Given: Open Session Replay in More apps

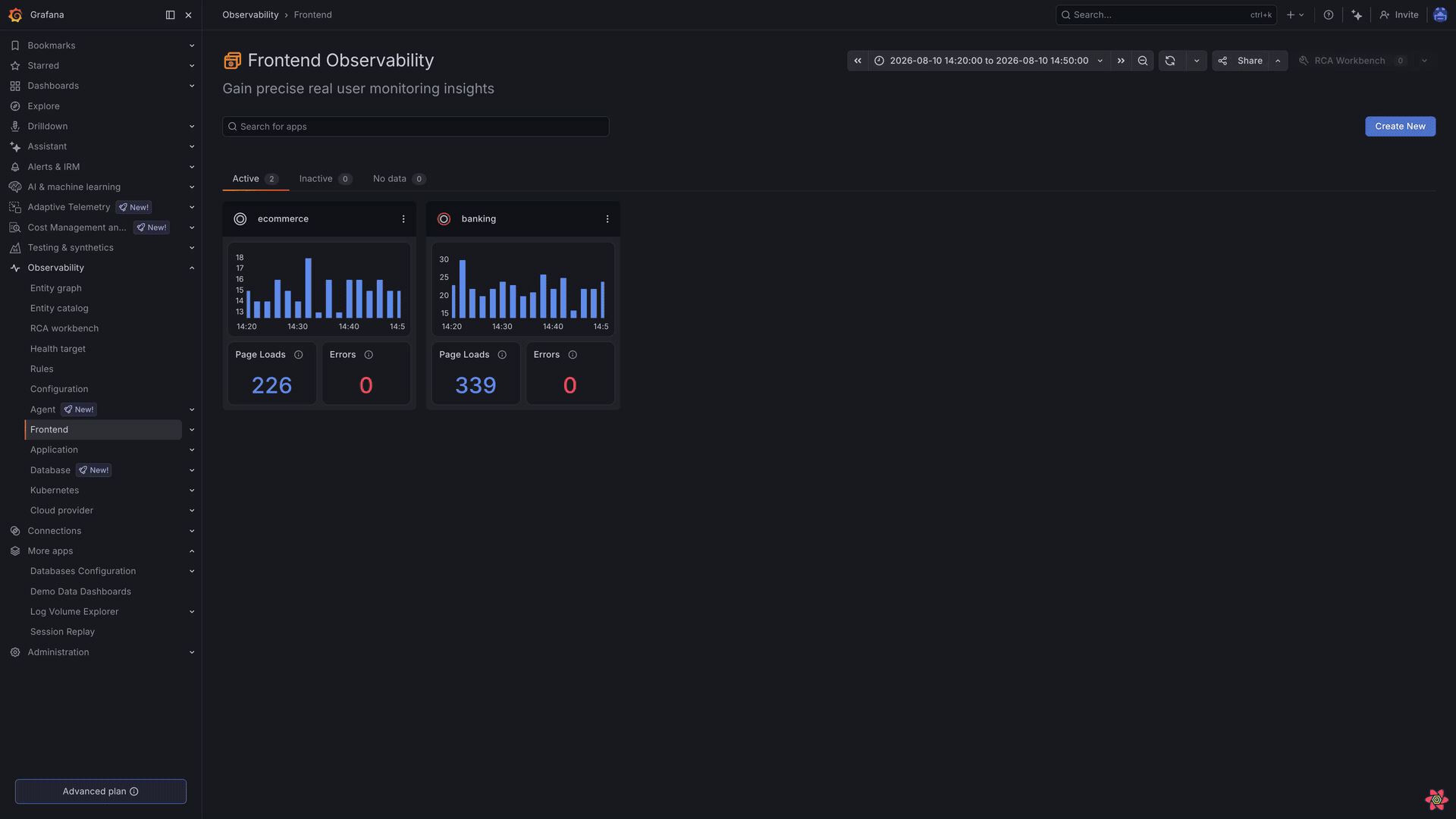Looking at the screenshot, I should (62, 632).
